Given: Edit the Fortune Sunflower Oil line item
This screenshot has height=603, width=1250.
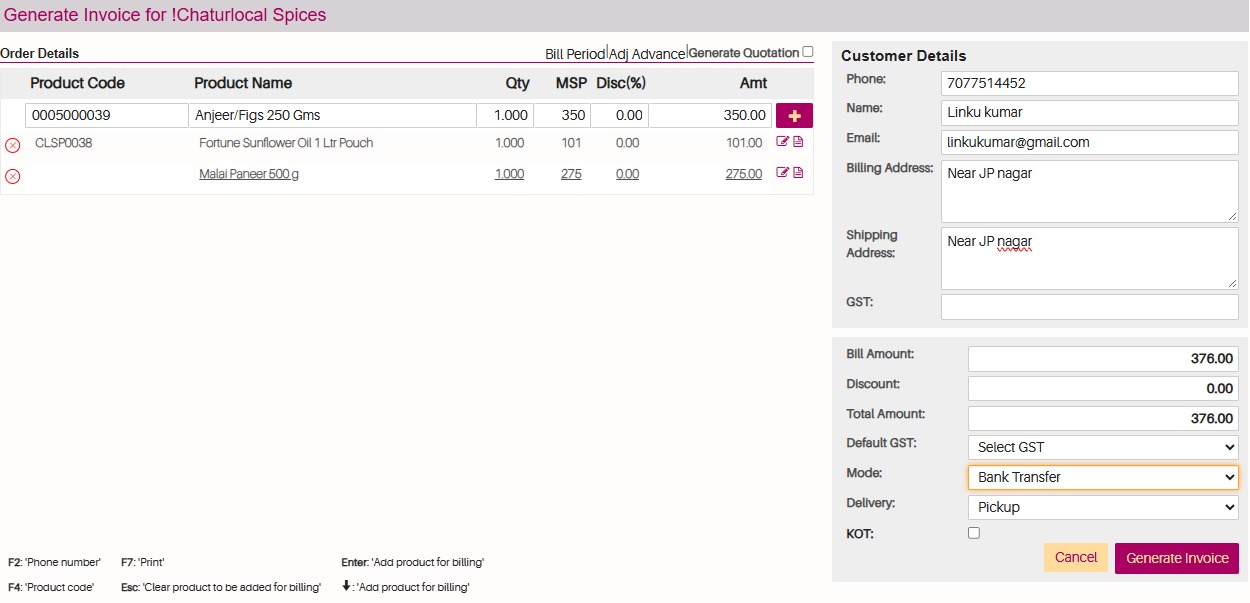Looking at the screenshot, I should 783,142.
